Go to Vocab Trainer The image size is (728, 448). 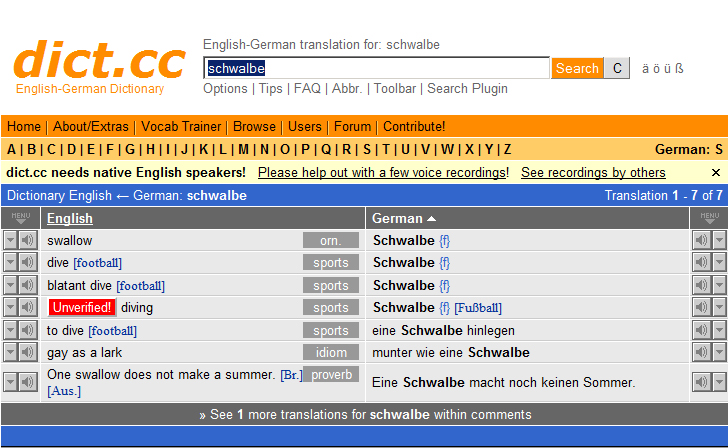[x=181, y=126]
